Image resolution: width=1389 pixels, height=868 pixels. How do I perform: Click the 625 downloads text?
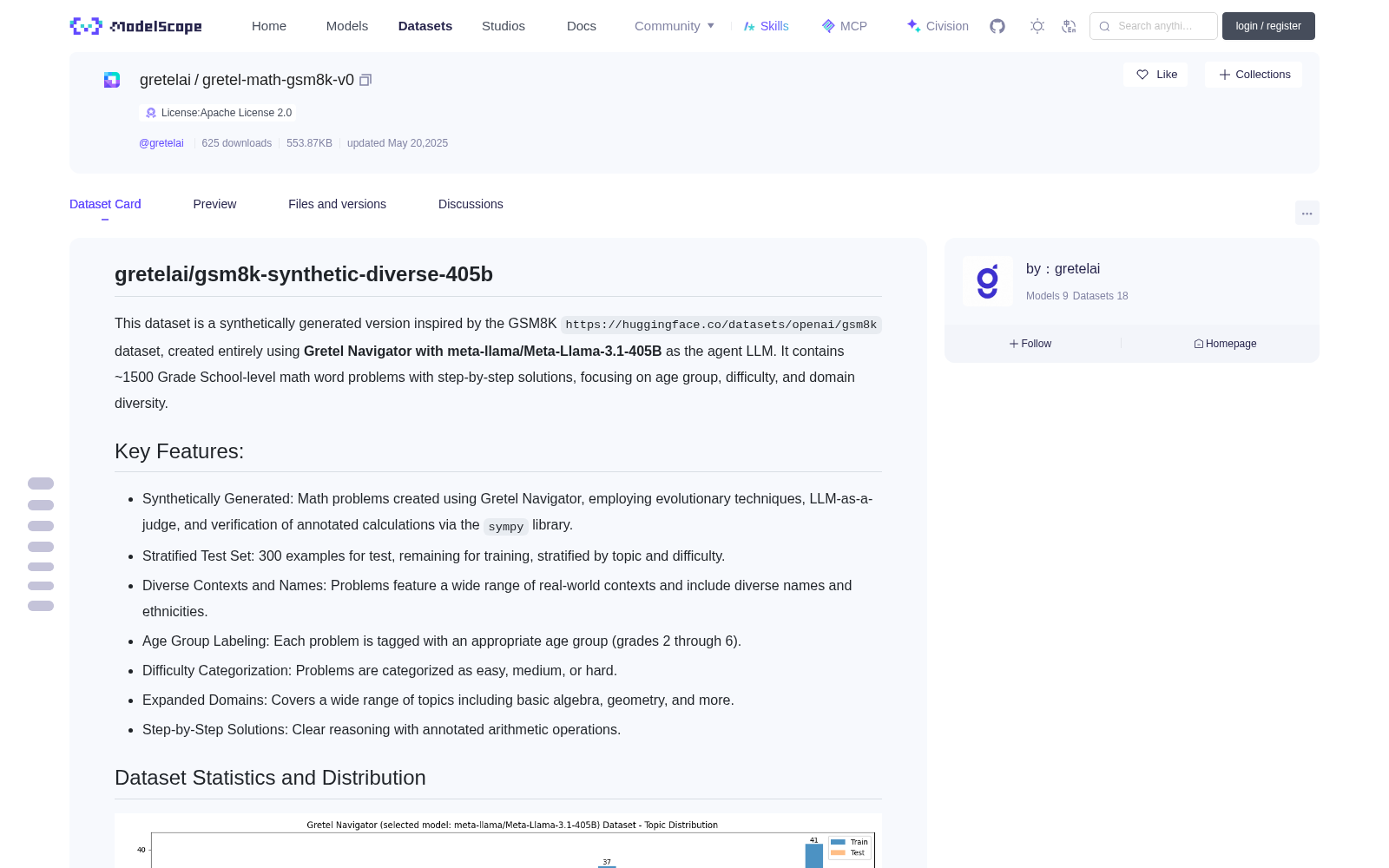pyautogui.click(x=236, y=143)
